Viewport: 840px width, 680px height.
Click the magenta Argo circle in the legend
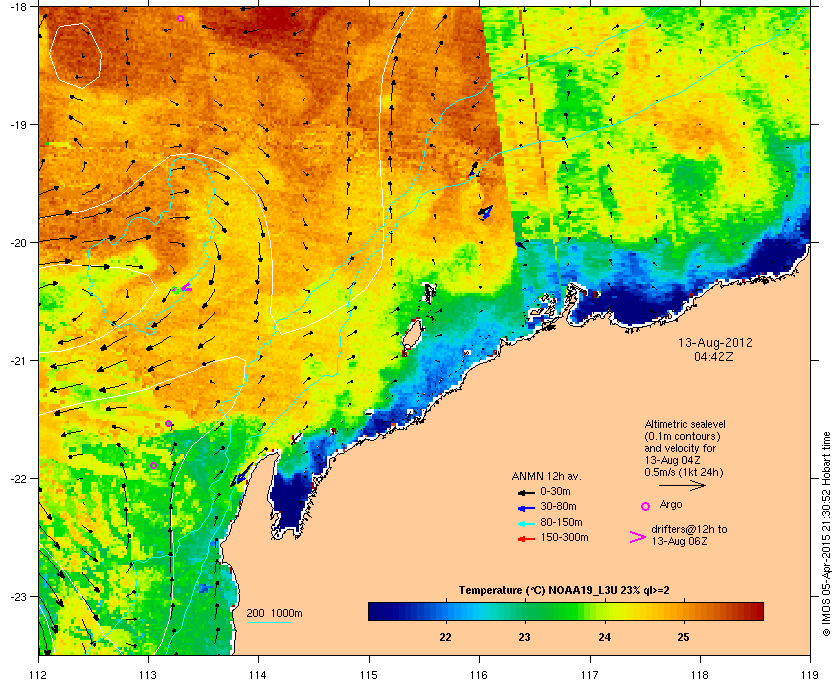coord(646,506)
